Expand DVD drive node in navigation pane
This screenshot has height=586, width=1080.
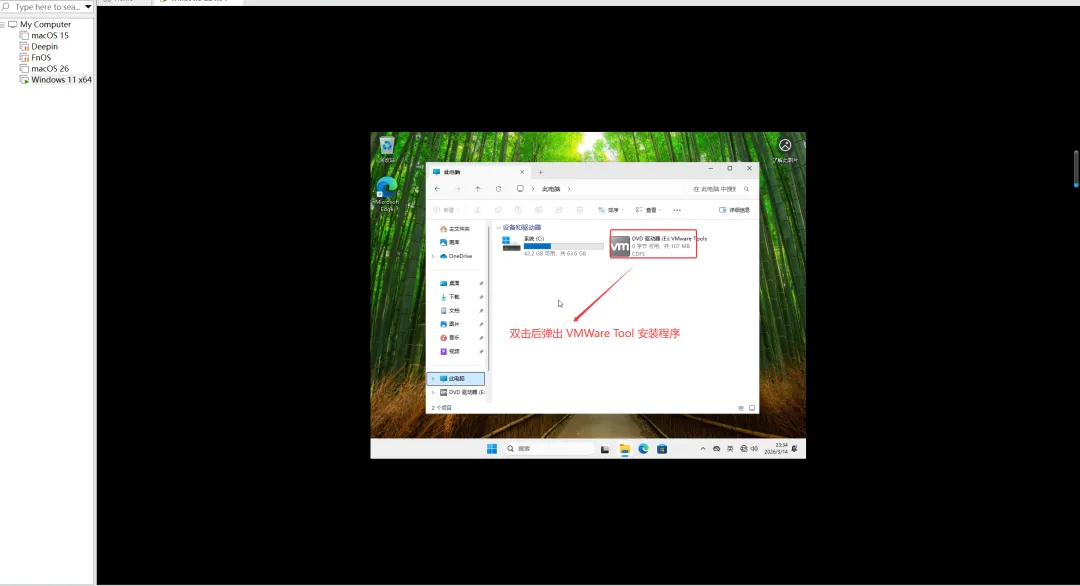pyautogui.click(x=433, y=393)
